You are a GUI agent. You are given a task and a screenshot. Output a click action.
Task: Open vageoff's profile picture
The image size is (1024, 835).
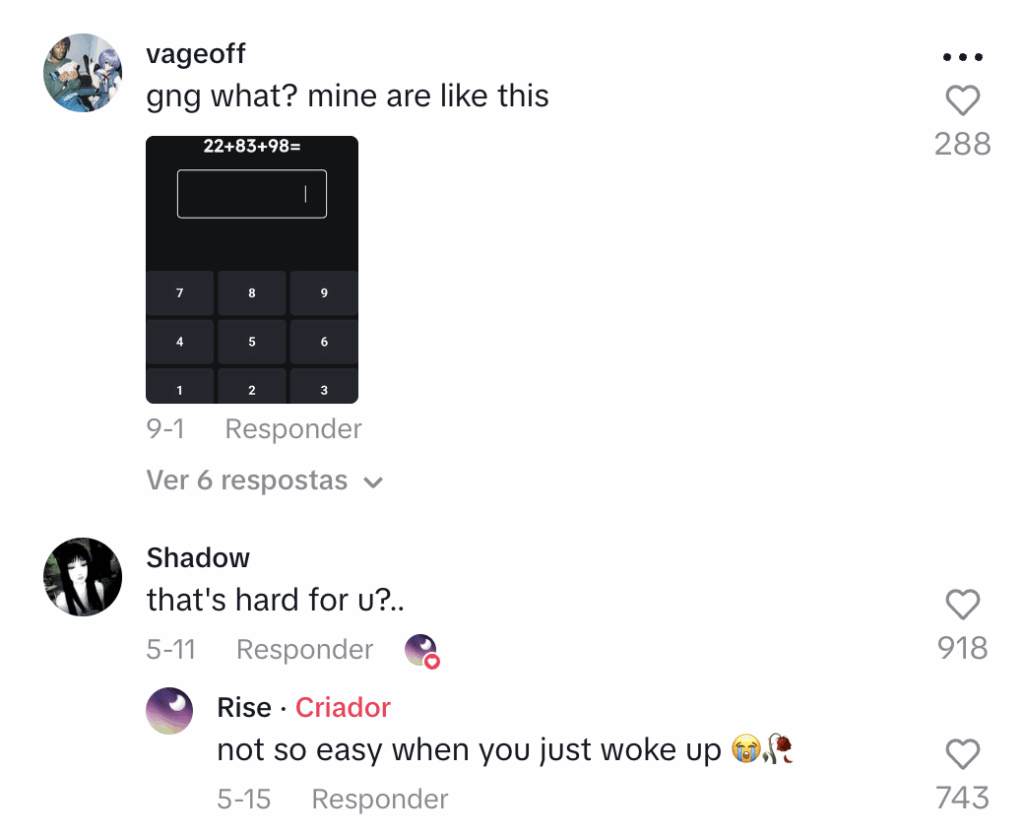(x=82, y=72)
